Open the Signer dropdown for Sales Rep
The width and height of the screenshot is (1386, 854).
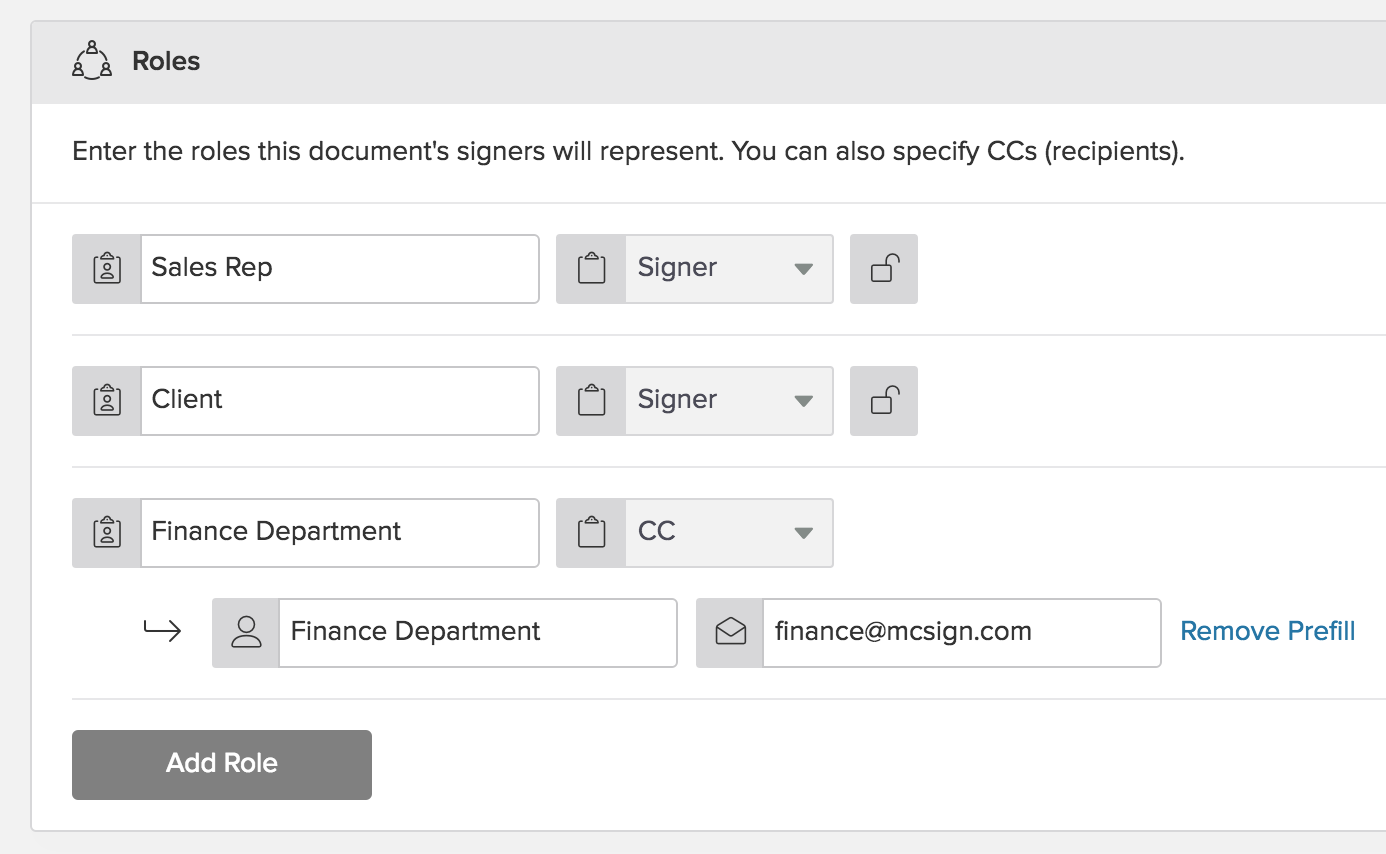[729, 269]
